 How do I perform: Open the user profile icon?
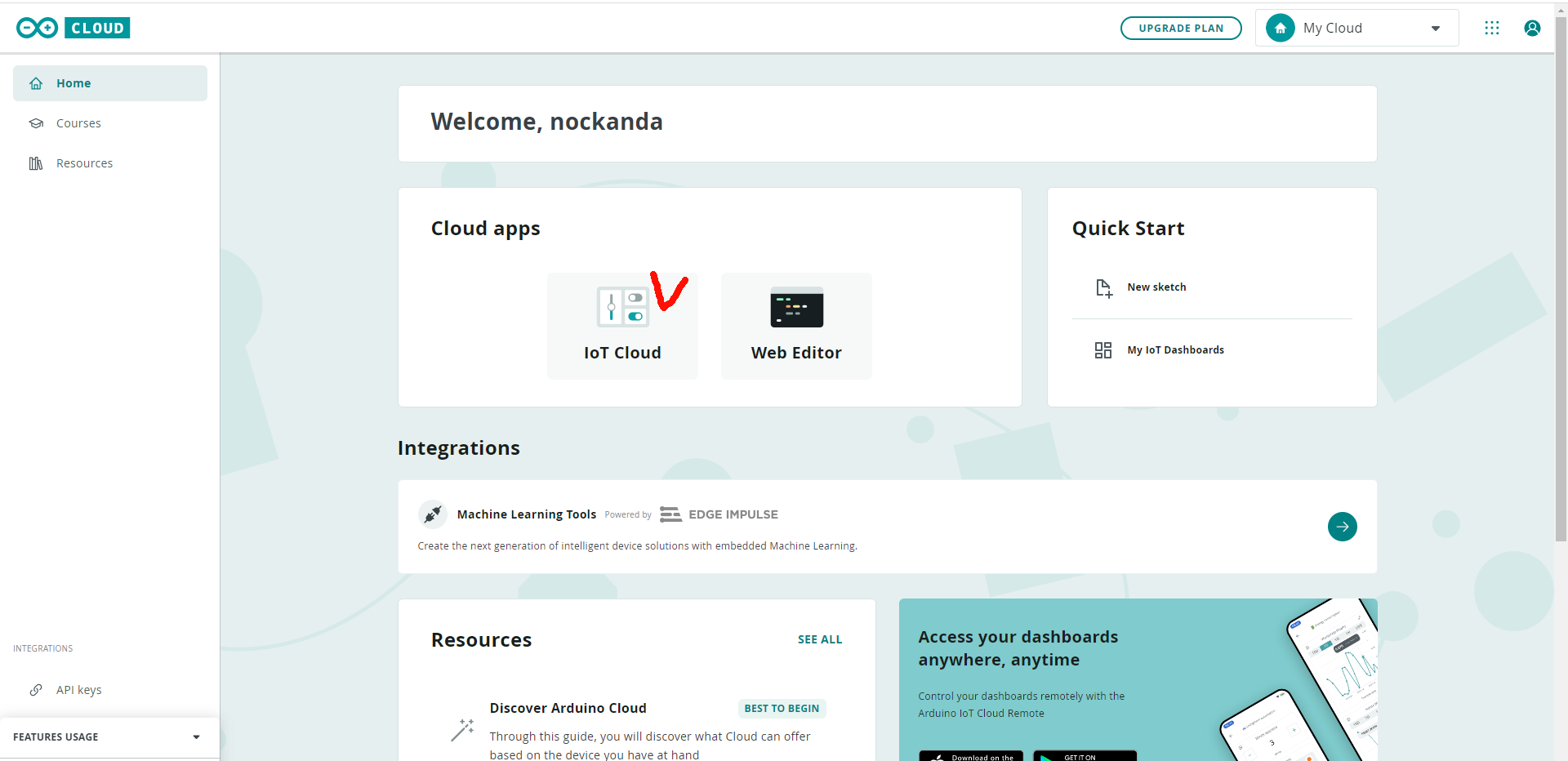(x=1532, y=28)
